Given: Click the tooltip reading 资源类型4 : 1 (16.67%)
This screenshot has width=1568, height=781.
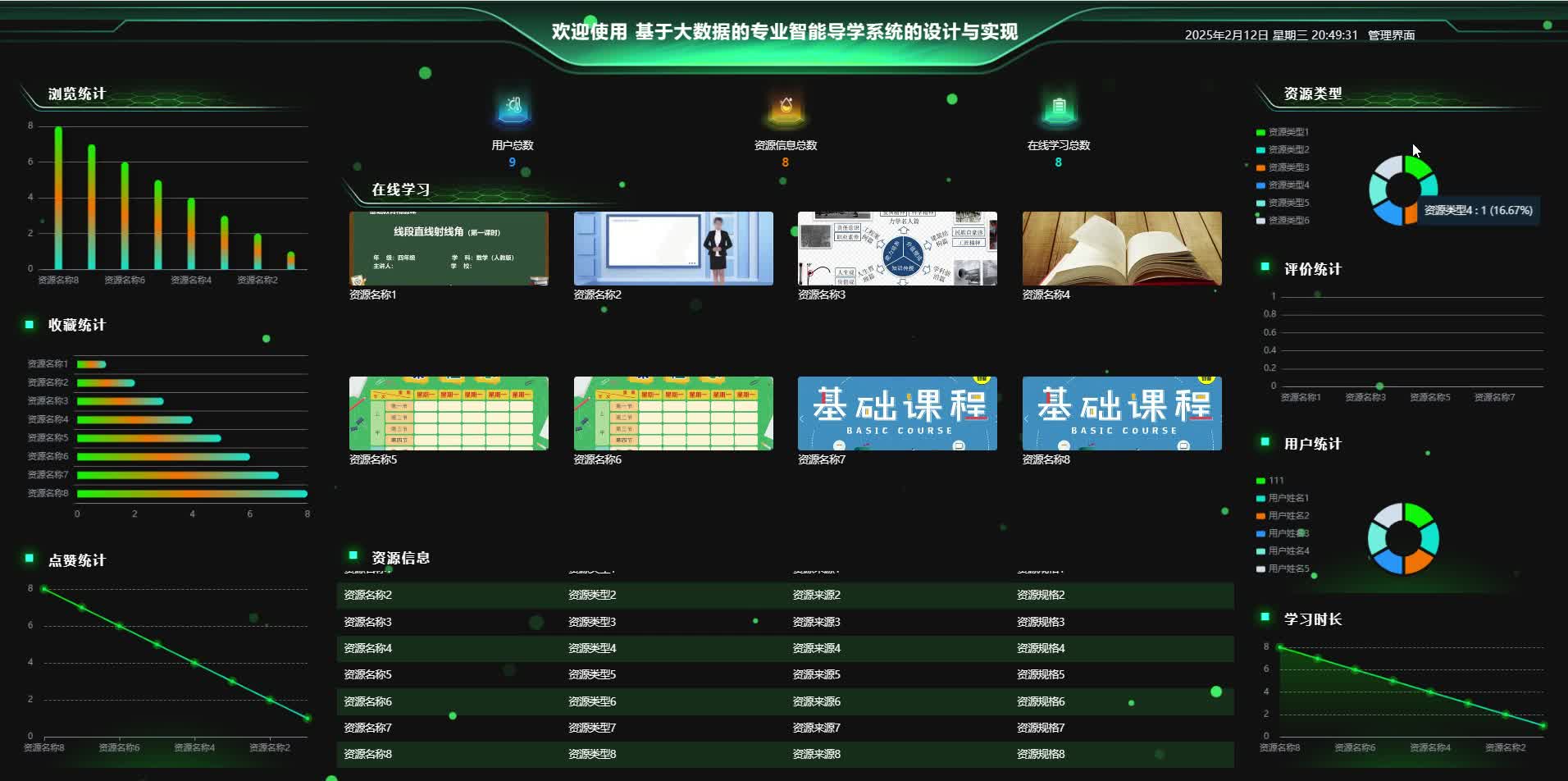Looking at the screenshot, I should click(1478, 210).
